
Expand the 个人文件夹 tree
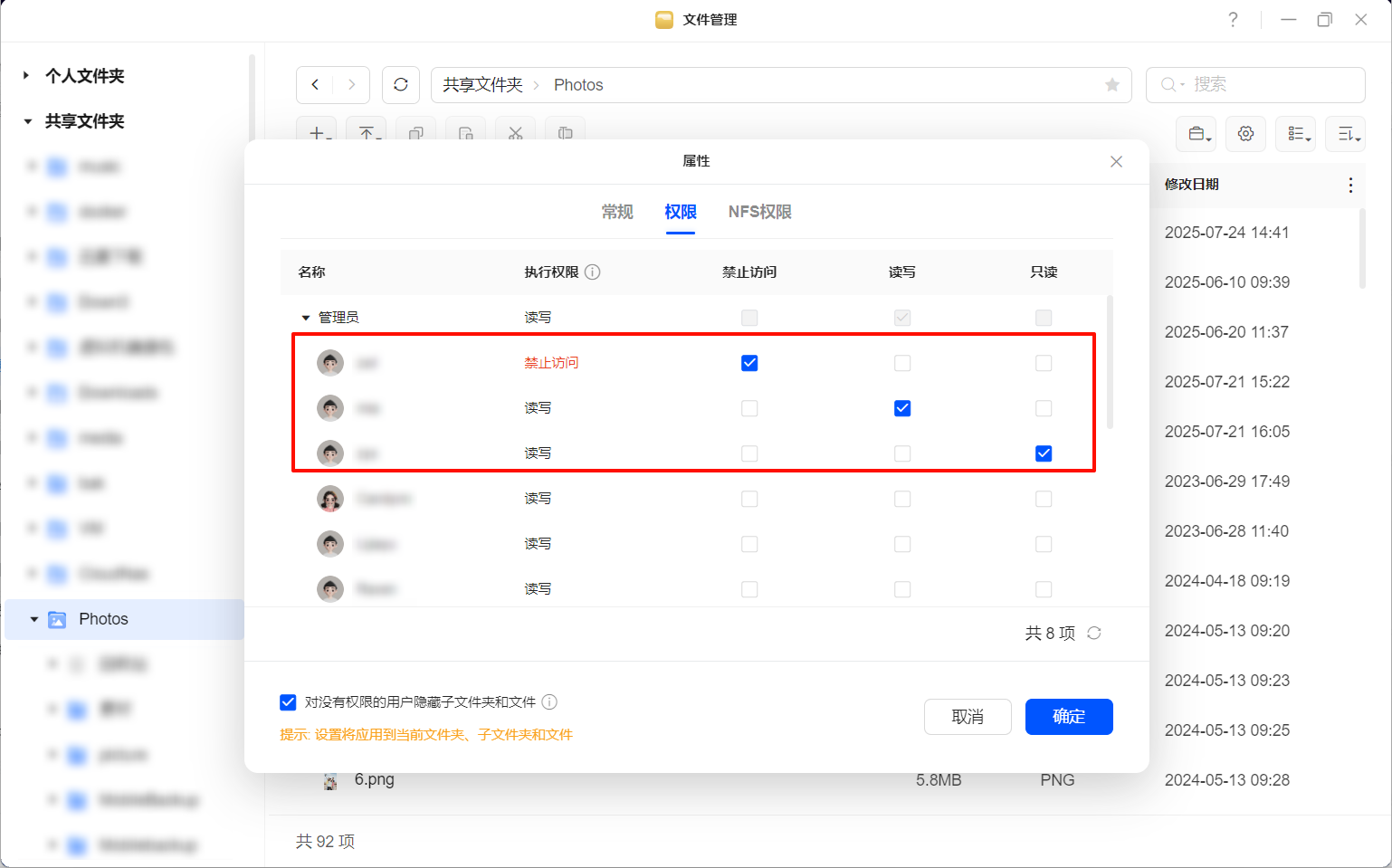[x=26, y=76]
